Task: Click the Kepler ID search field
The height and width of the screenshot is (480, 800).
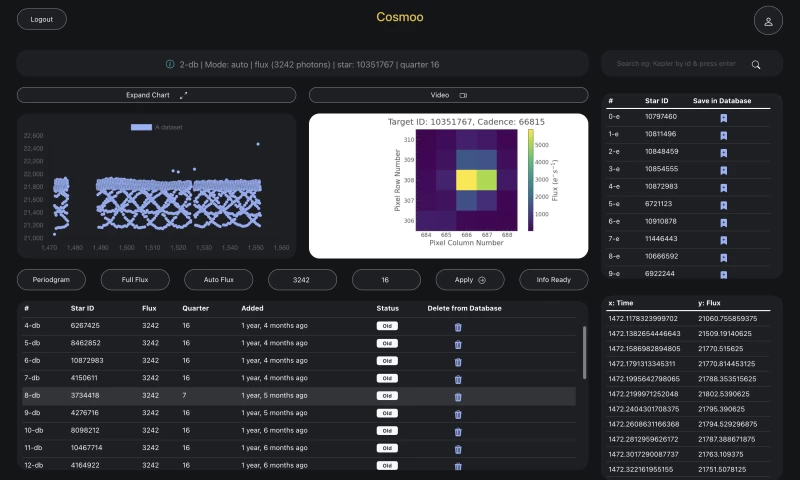Action: (675, 64)
